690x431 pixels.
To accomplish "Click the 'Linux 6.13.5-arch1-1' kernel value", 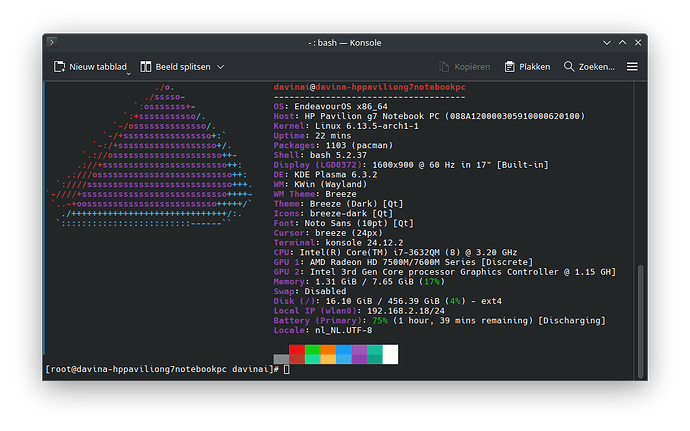I will coord(367,126).
